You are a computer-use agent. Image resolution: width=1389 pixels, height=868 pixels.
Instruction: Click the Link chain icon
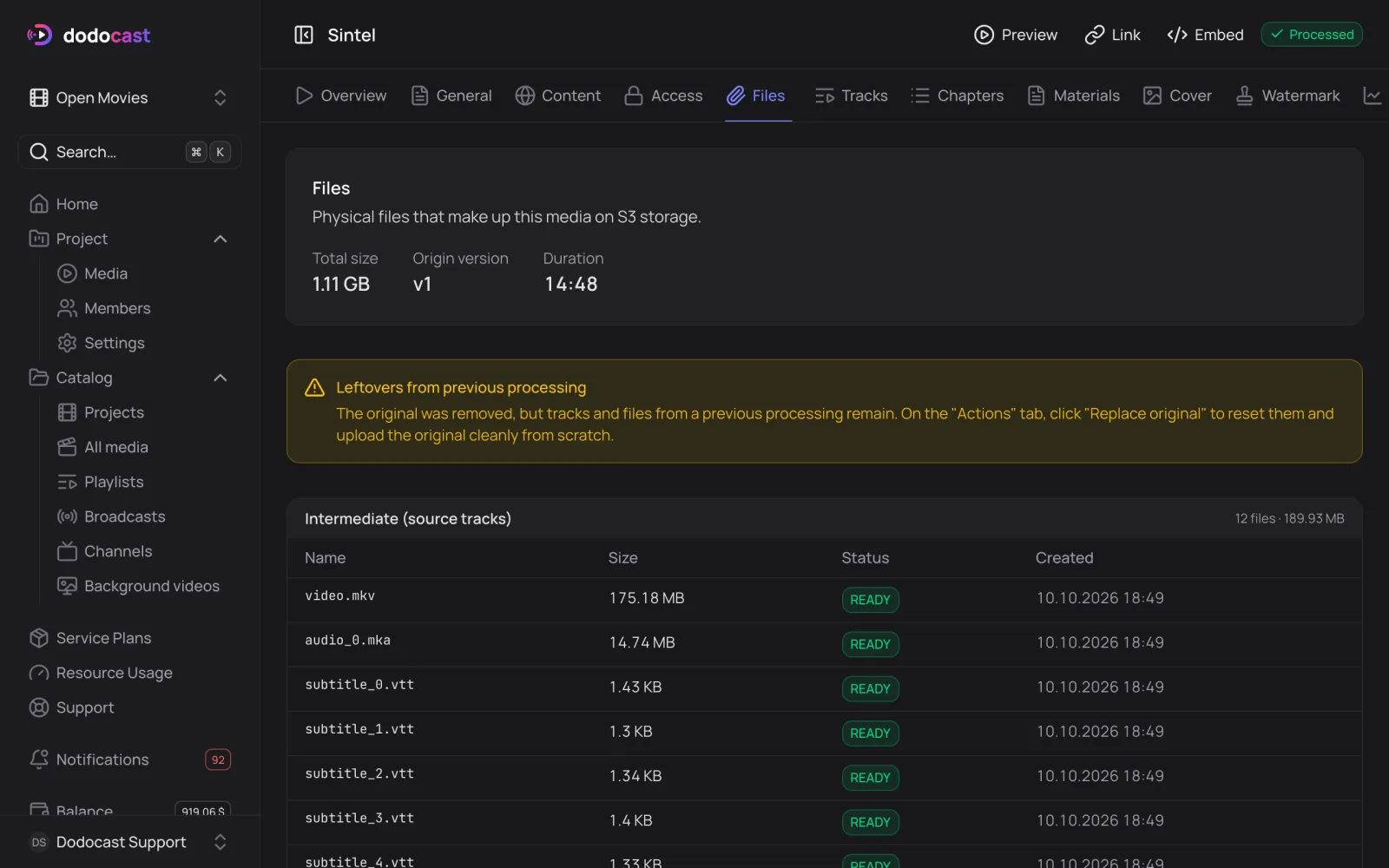(1095, 35)
